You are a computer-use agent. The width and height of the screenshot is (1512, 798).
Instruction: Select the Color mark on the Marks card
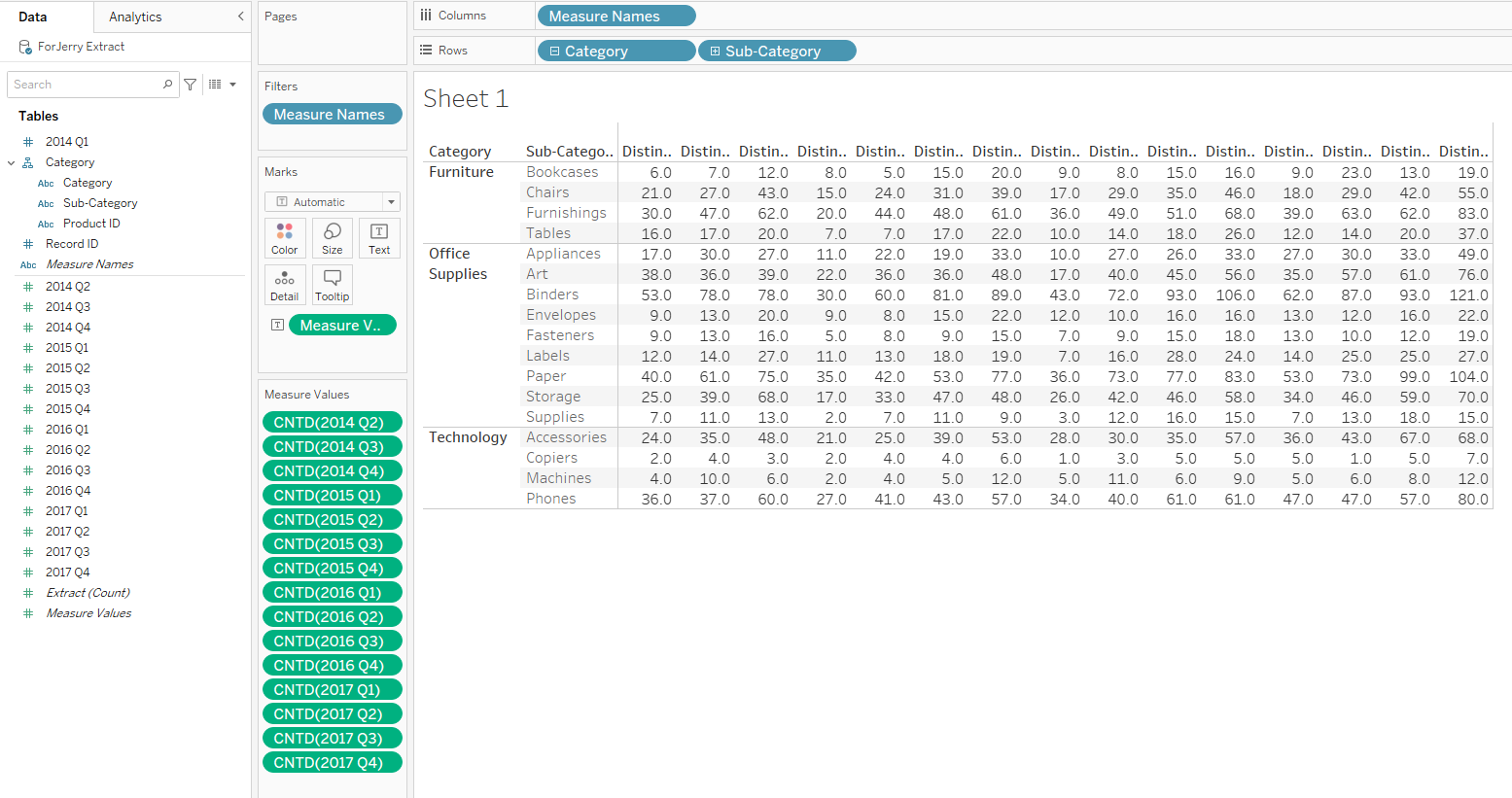coord(284,237)
